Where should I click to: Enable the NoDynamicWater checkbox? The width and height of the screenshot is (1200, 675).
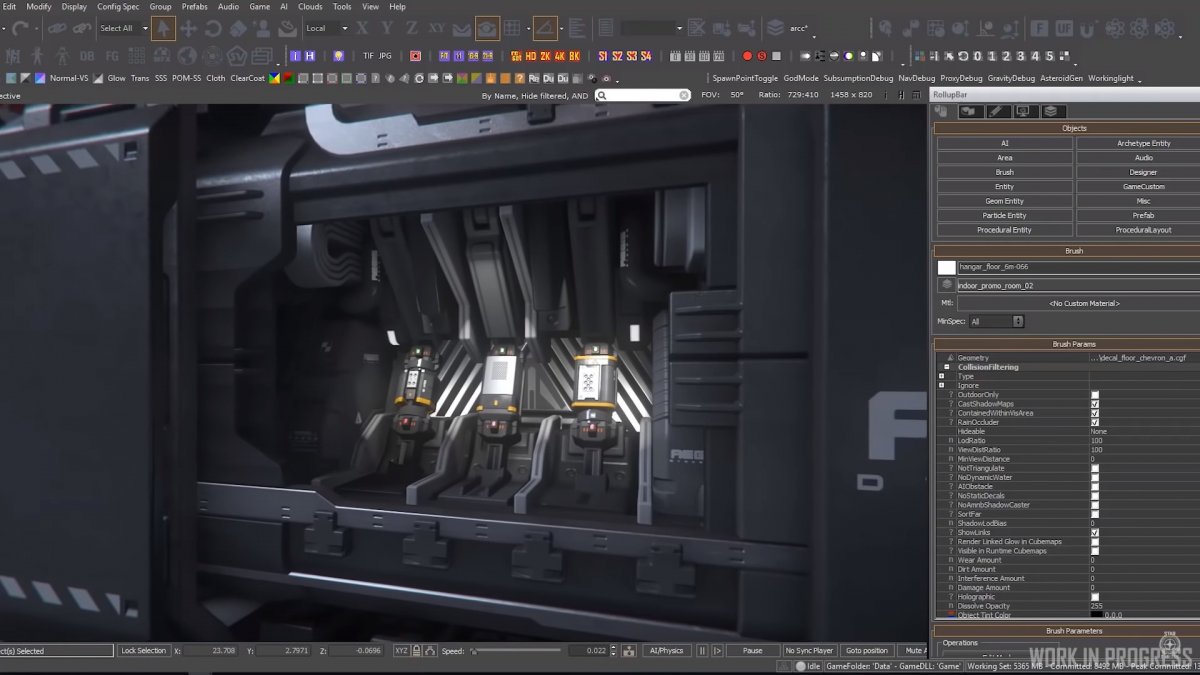pos(1095,477)
